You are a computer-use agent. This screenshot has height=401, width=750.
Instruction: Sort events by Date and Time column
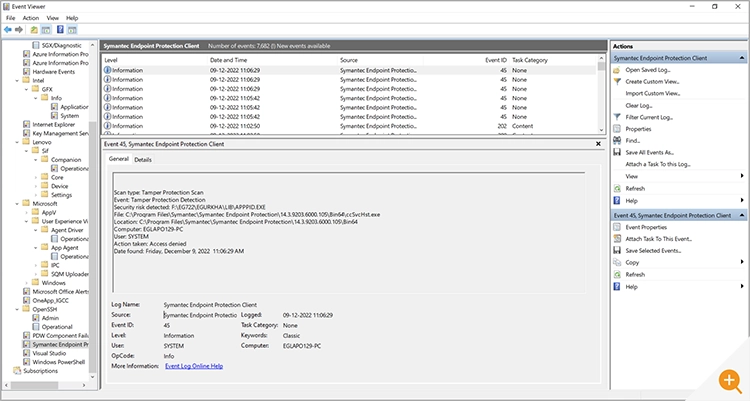tap(273, 60)
